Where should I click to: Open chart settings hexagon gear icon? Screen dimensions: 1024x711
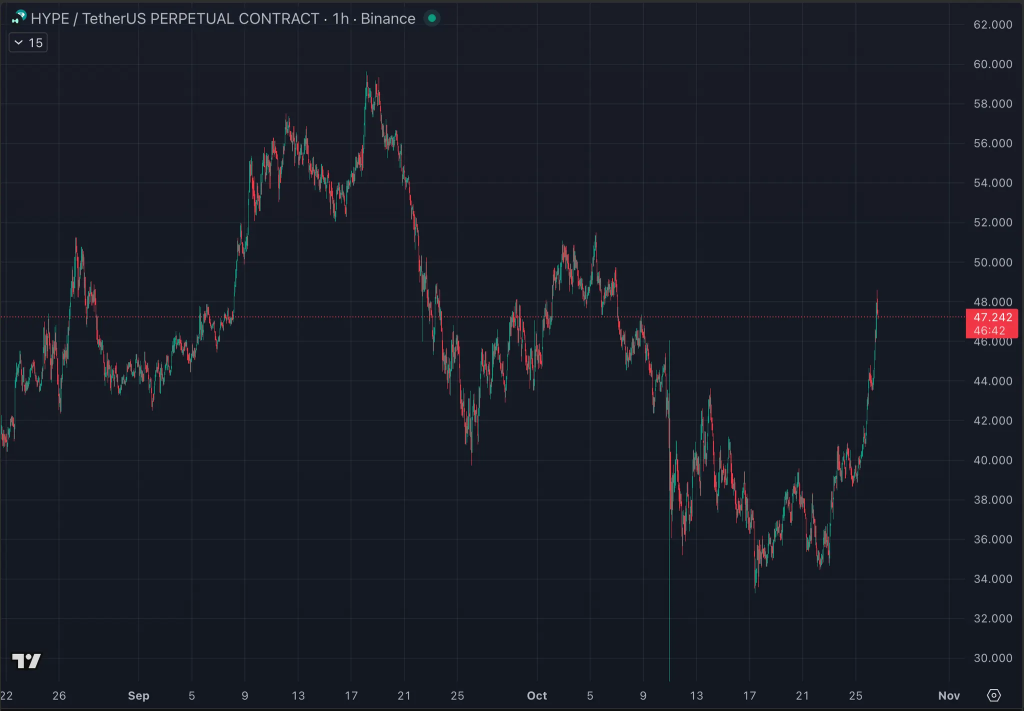[993, 695]
